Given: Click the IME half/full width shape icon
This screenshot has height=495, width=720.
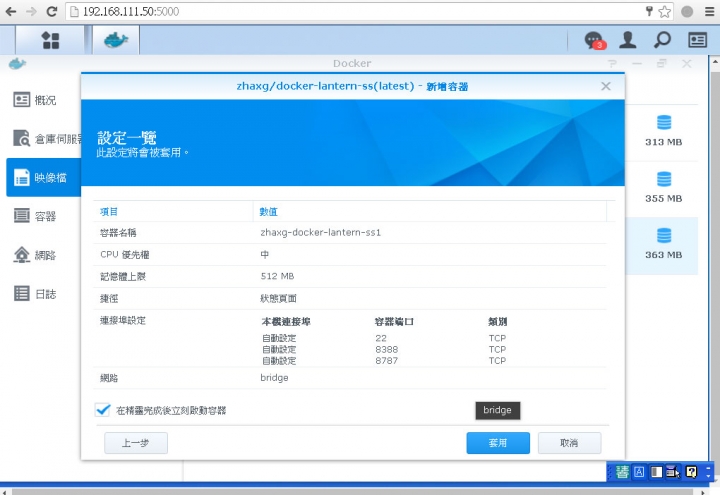Looking at the screenshot, I should coord(656,472).
